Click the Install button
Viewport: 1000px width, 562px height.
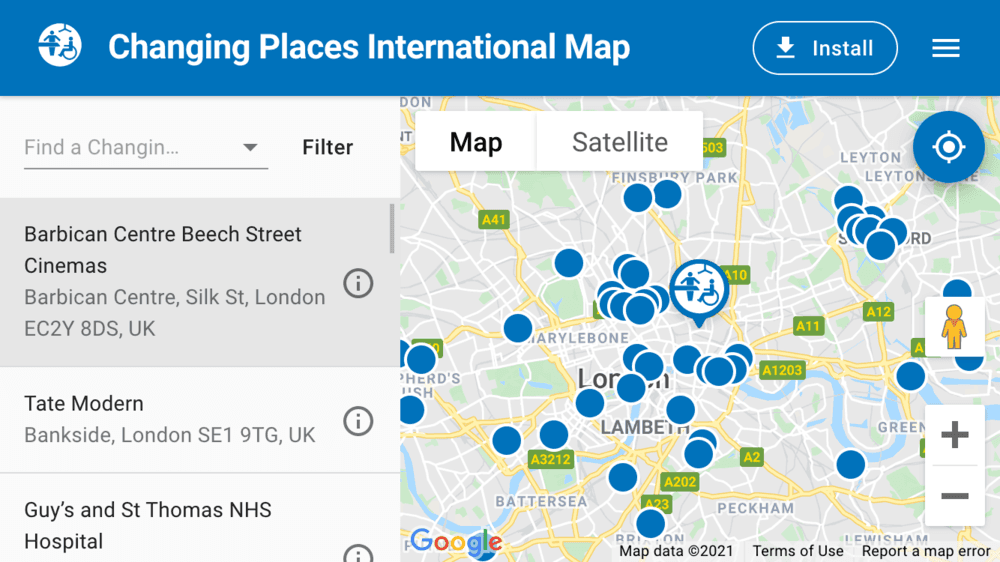point(825,48)
